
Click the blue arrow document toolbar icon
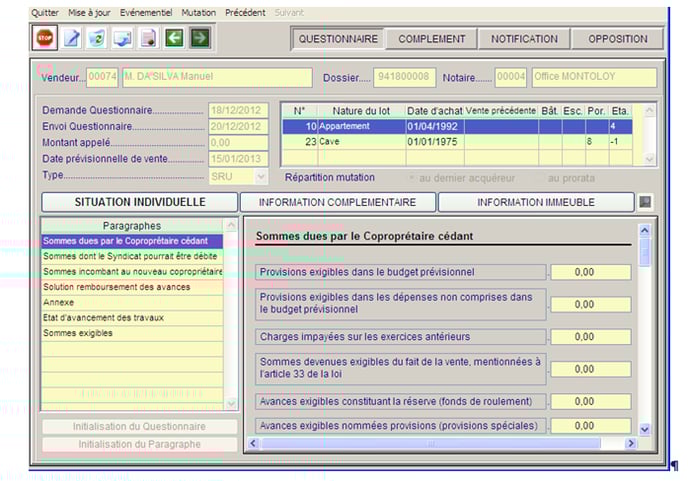(122, 38)
